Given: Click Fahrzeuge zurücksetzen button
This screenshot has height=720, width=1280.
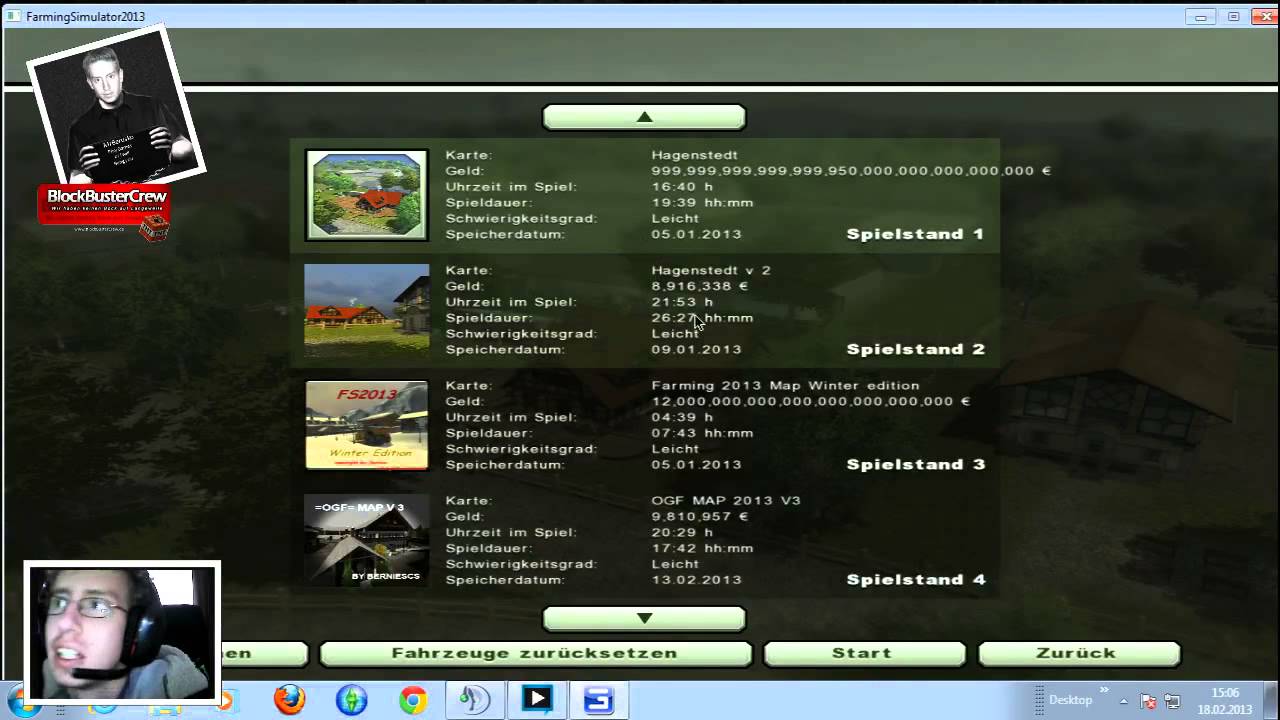Looking at the screenshot, I should [535, 654].
